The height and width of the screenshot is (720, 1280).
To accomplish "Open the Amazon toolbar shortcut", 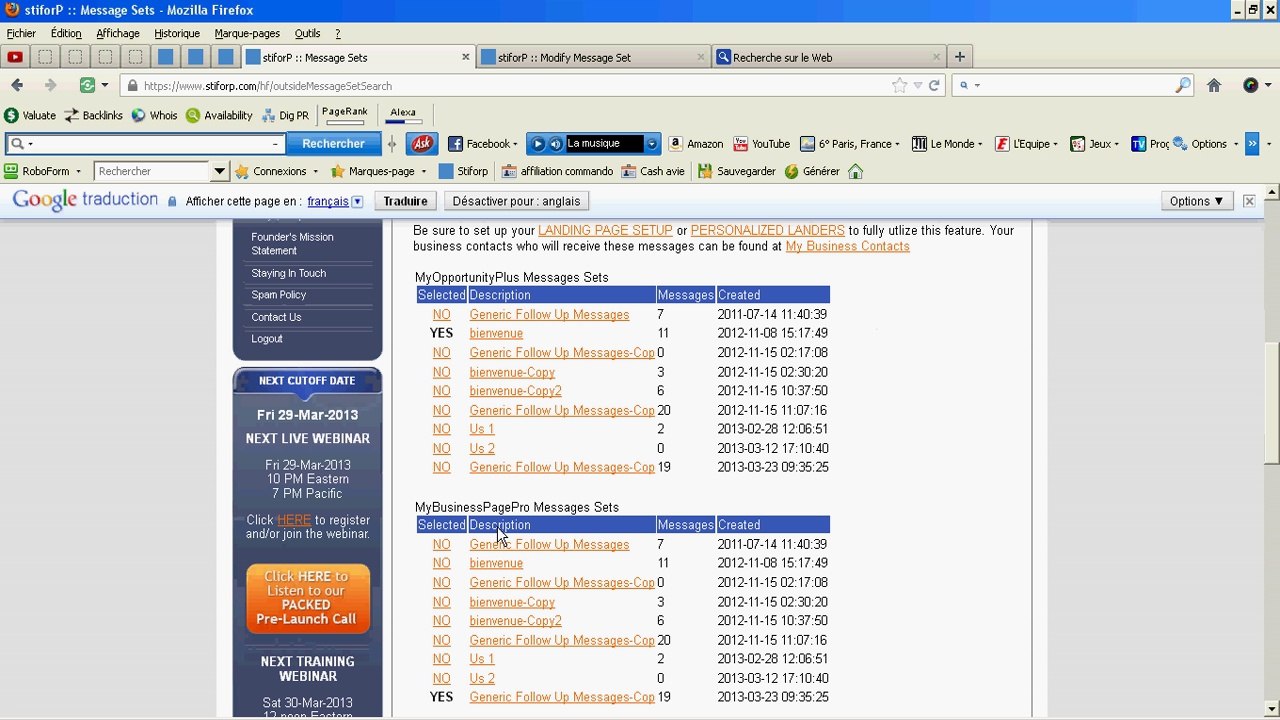I will tap(696, 144).
